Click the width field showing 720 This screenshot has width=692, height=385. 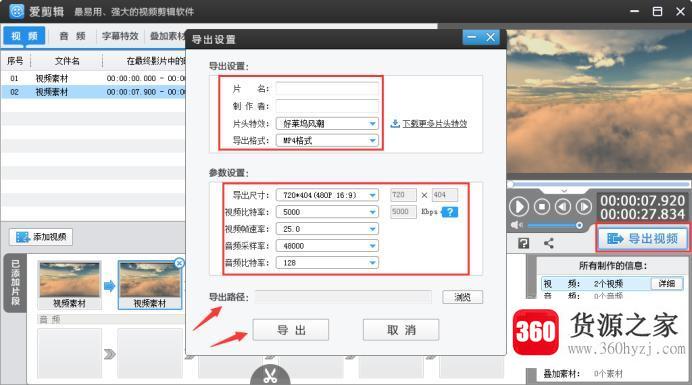pos(403,195)
